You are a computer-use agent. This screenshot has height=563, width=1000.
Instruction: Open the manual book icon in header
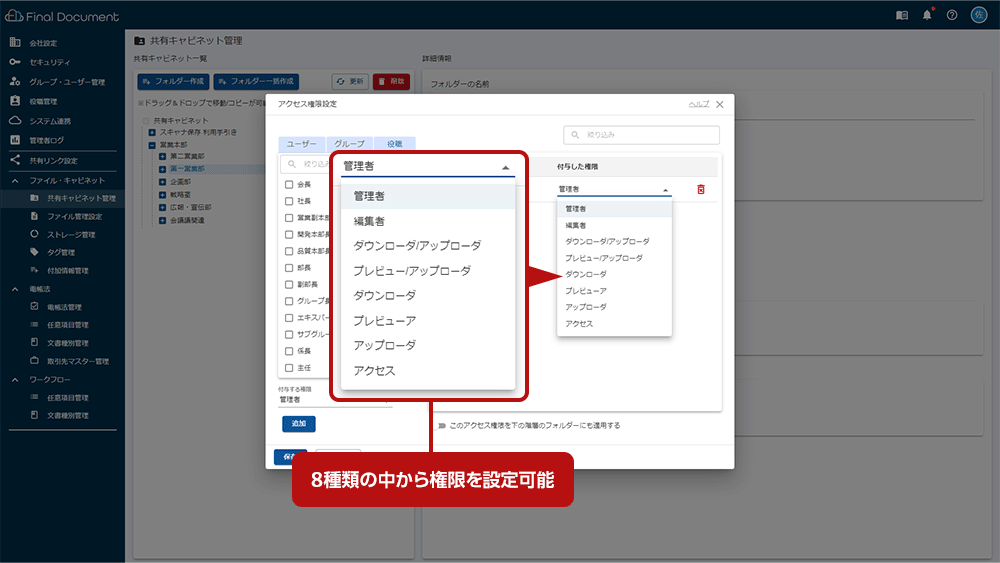tap(902, 15)
